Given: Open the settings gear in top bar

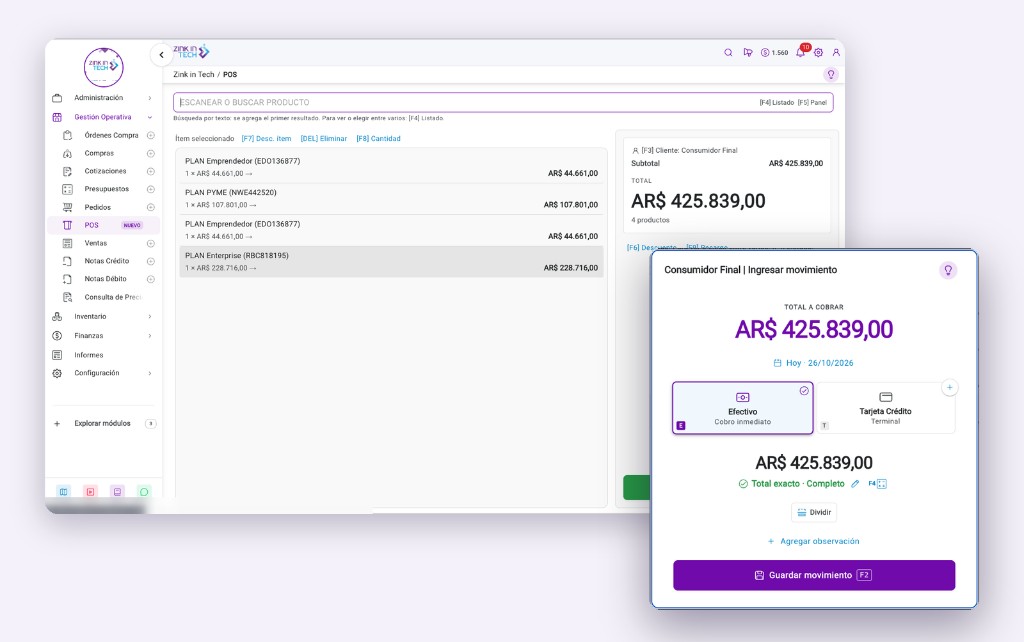Looking at the screenshot, I should click(818, 53).
